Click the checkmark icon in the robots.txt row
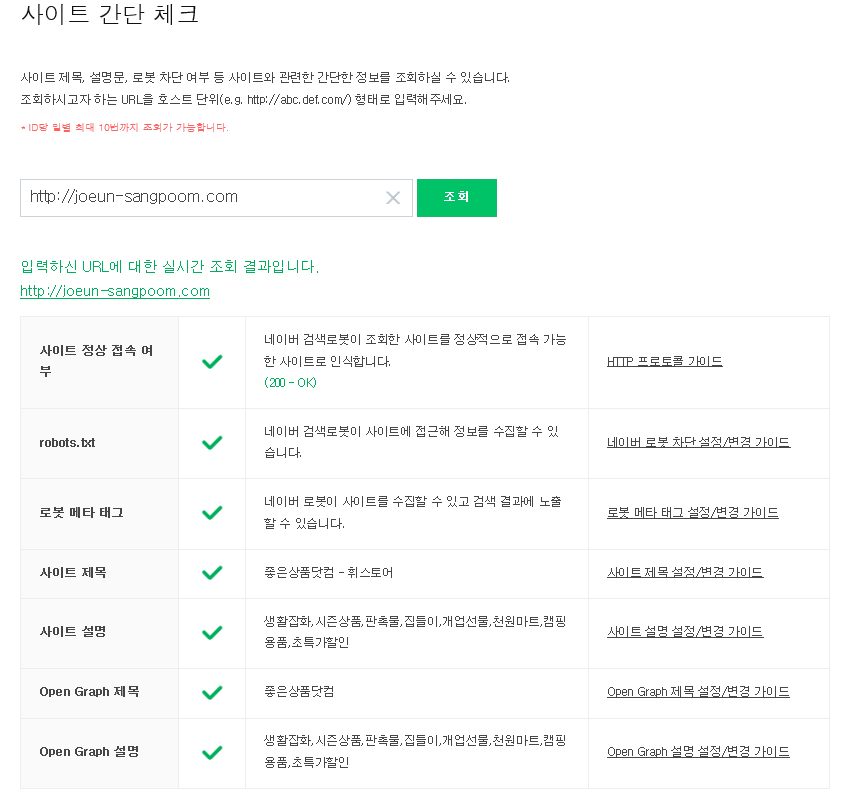This screenshot has width=842, height=794. [x=212, y=443]
